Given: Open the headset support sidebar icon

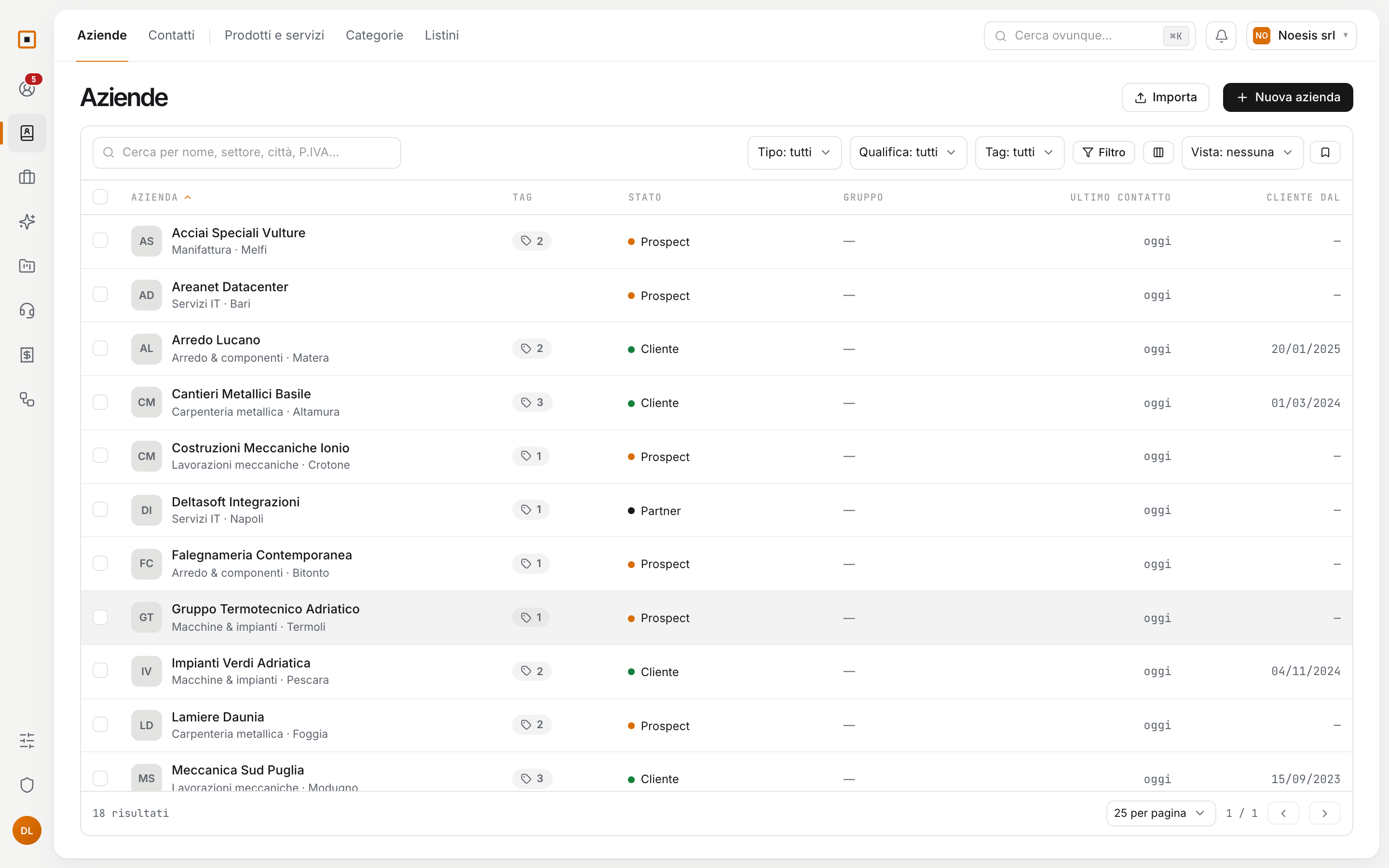Looking at the screenshot, I should 27,311.
